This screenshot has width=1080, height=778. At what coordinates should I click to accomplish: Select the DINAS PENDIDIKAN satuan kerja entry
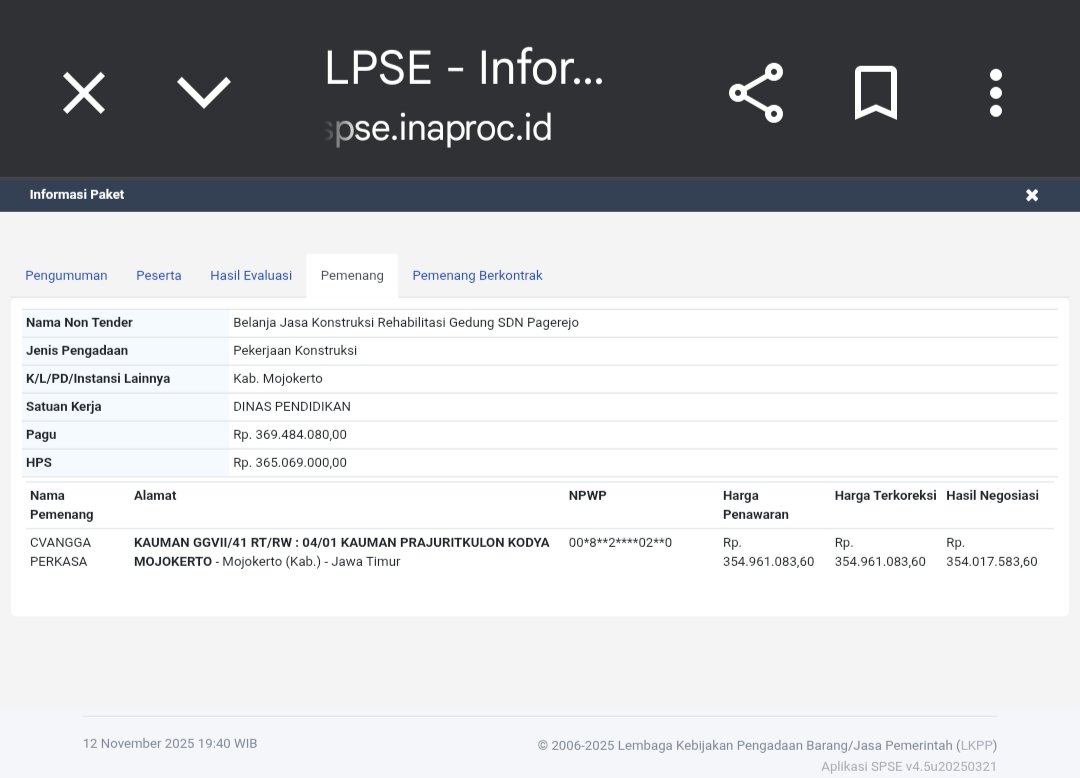pos(292,406)
